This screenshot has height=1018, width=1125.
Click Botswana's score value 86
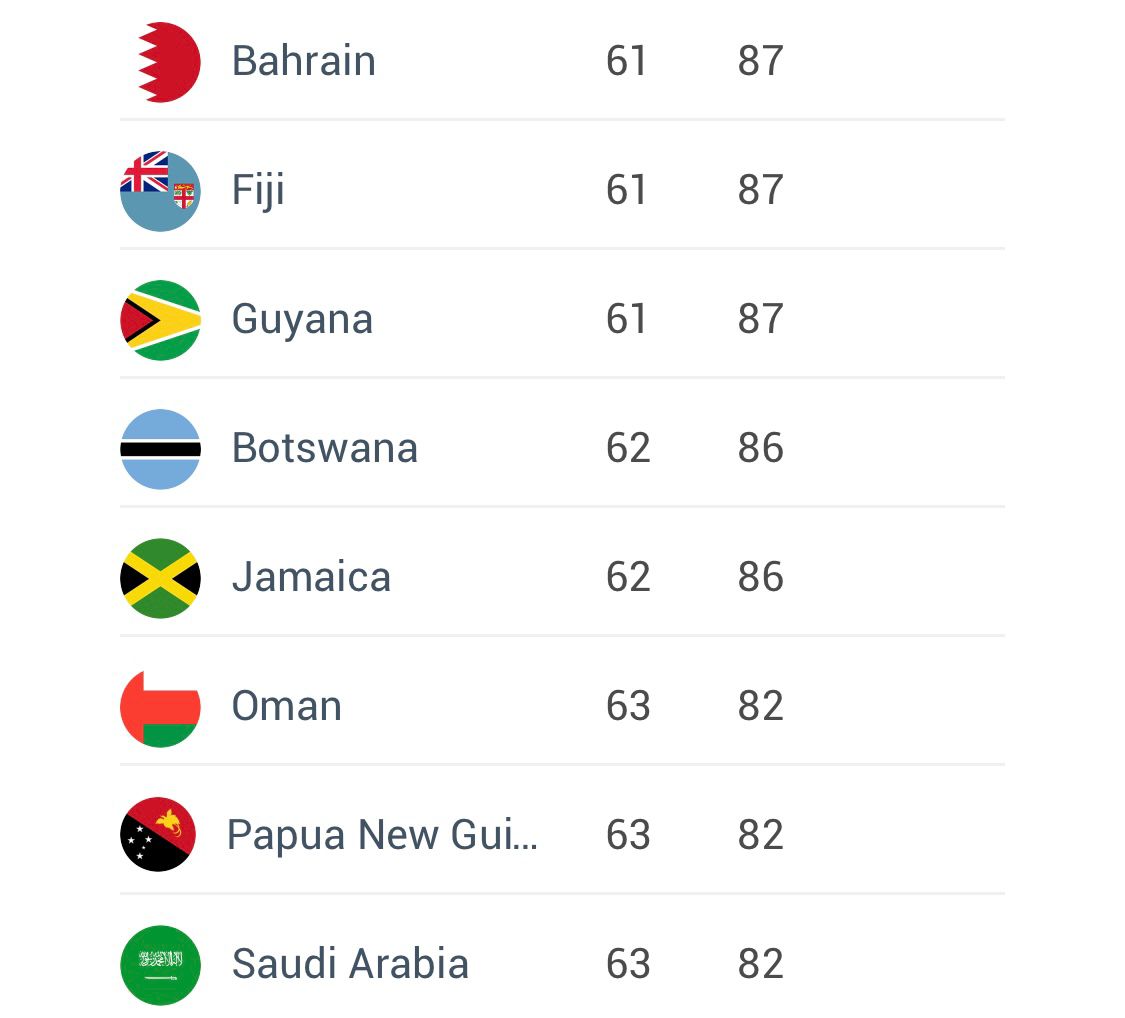point(760,449)
